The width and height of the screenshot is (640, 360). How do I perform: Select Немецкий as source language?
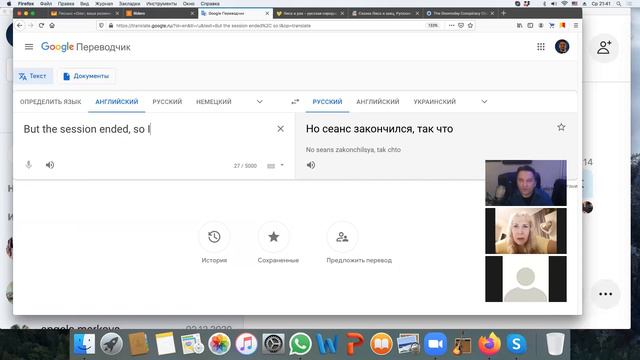coord(214,102)
